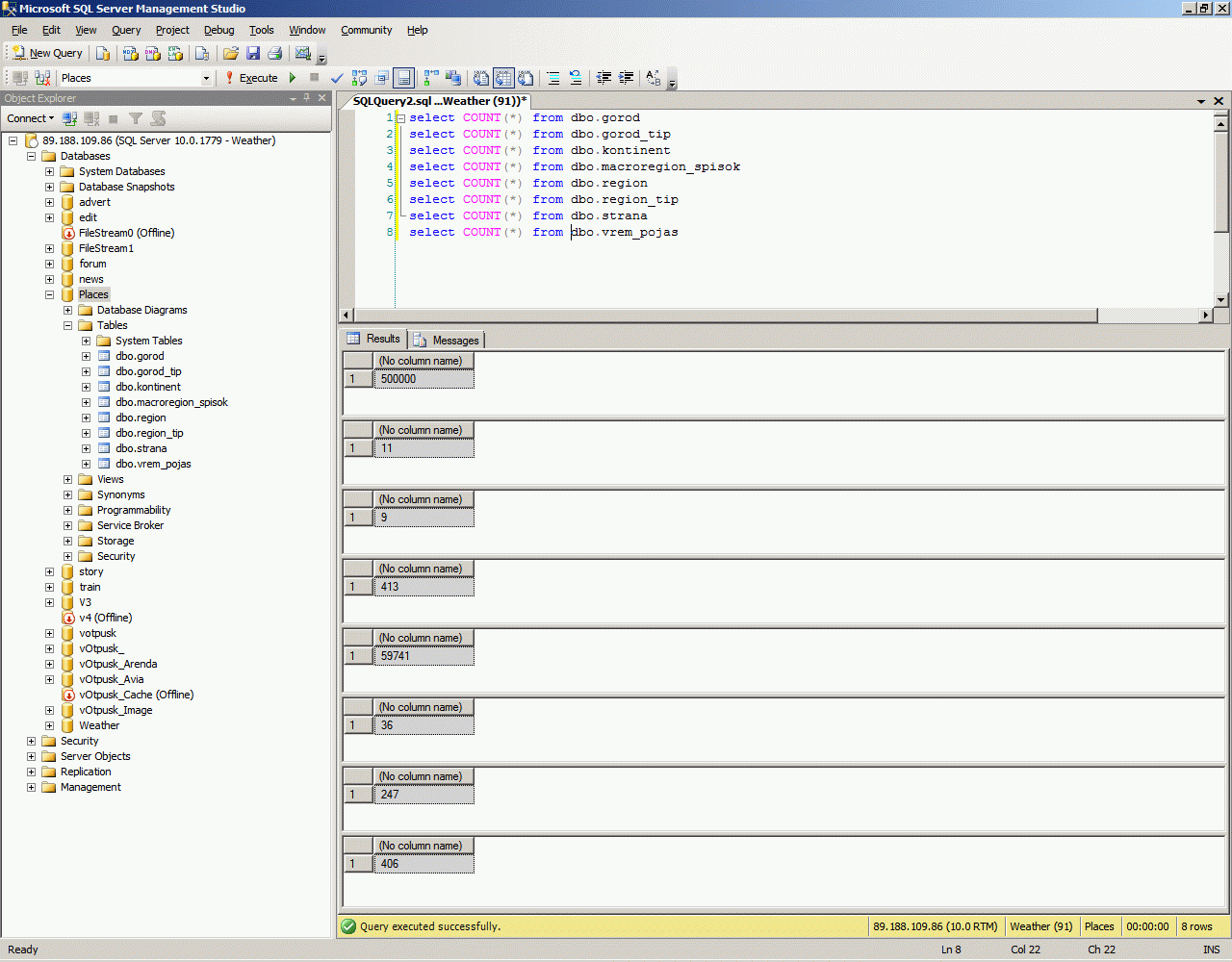The height and width of the screenshot is (962, 1232).
Task: Open Query Options dialog
Action: [x=382, y=78]
